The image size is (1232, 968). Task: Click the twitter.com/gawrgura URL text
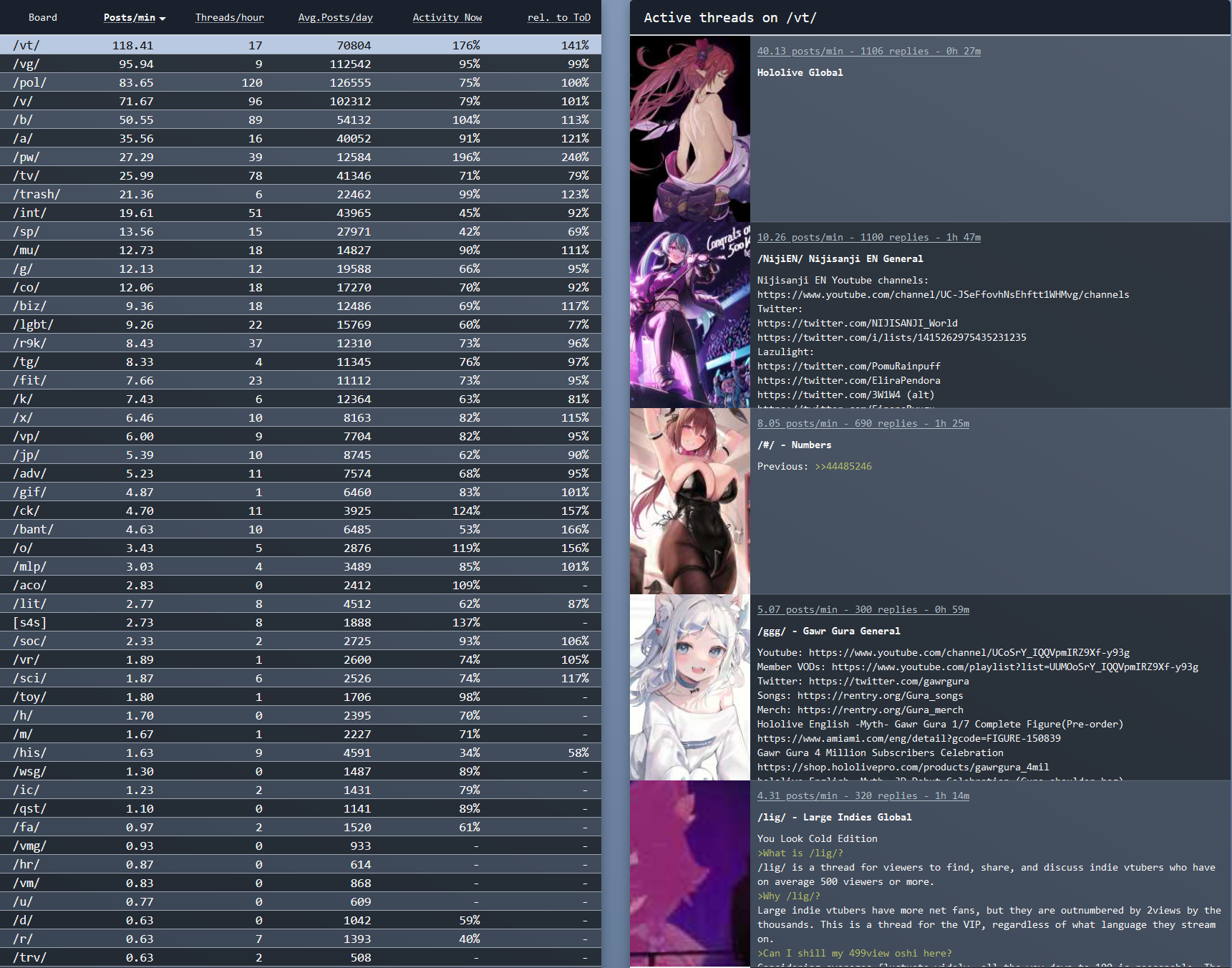pos(889,681)
